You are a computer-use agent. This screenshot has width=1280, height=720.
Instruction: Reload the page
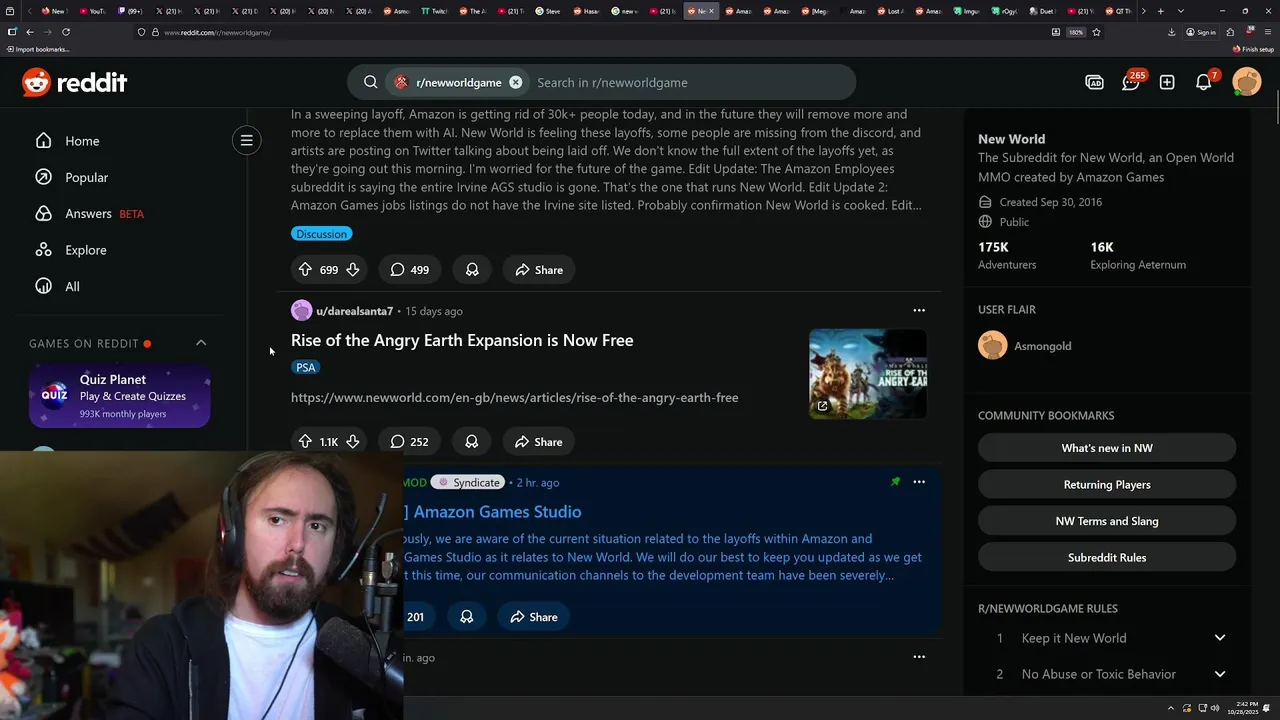coord(66,32)
